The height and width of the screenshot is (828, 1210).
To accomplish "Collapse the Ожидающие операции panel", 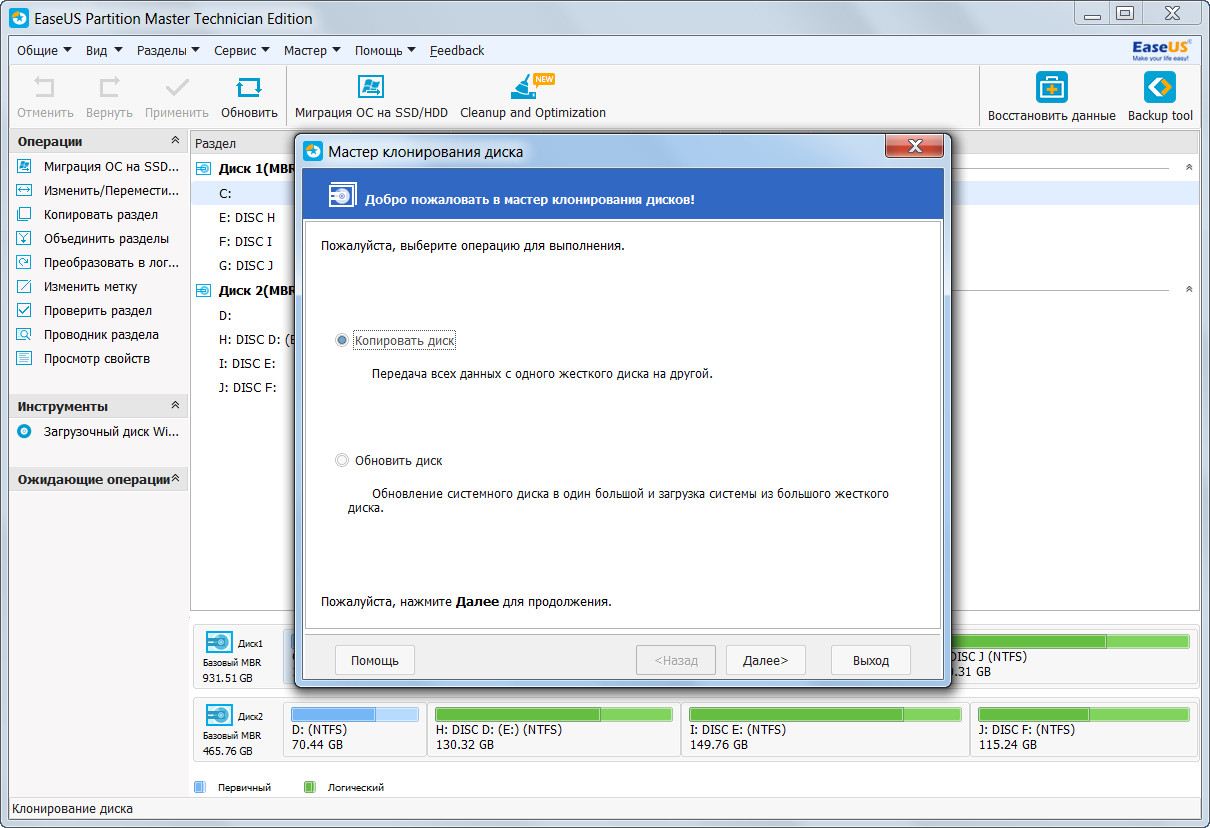I will coord(176,479).
